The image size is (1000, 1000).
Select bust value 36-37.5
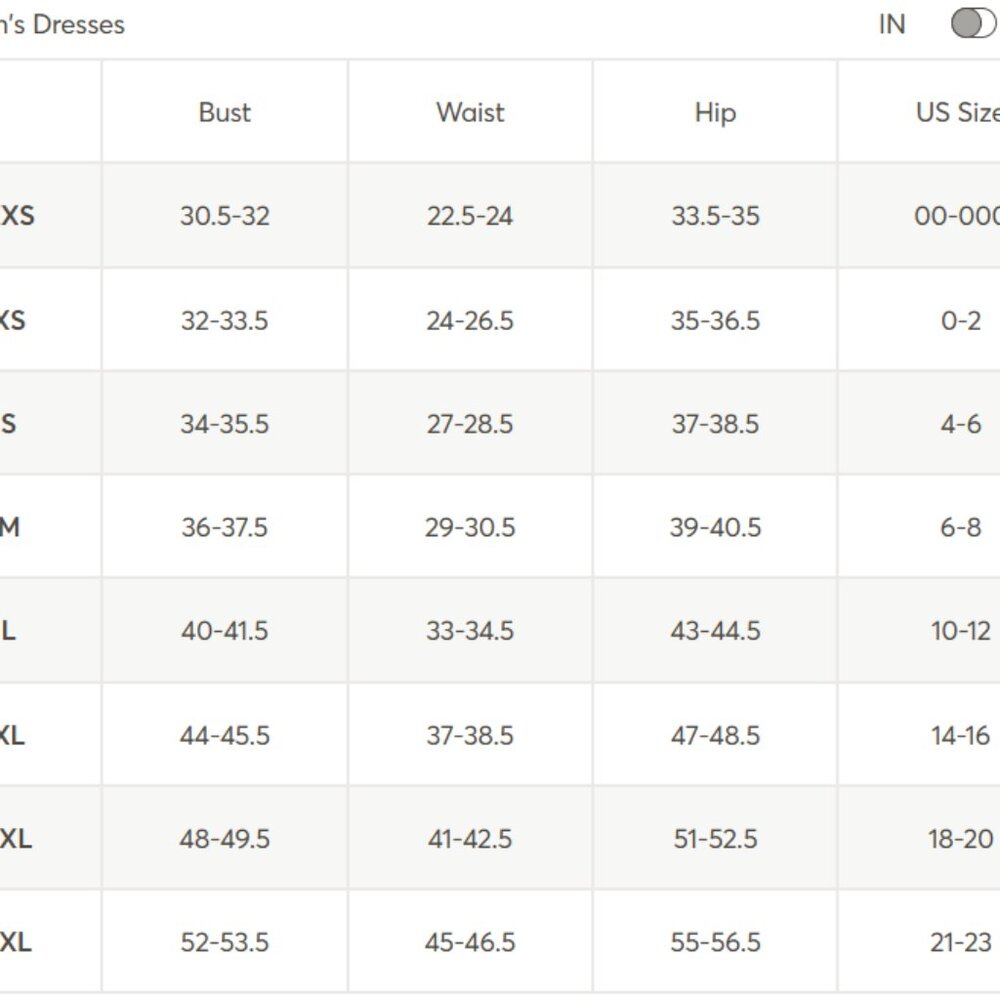[224, 527]
